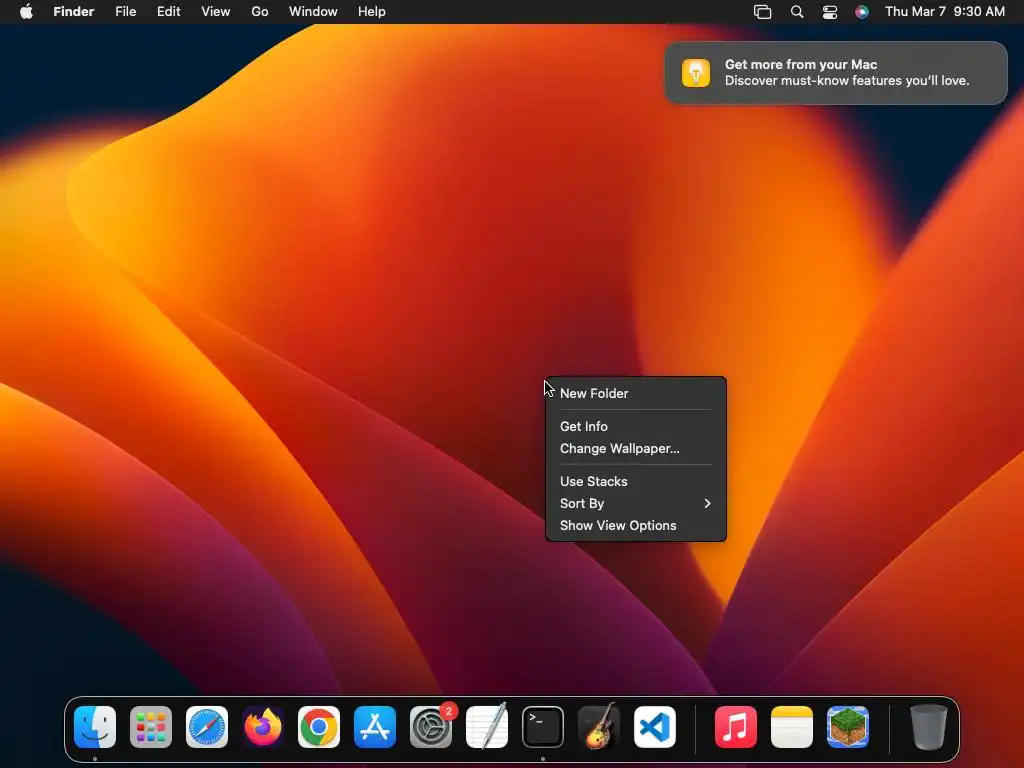This screenshot has width=1024, height=768.
Task: Open the Apple menu
Action: coord(26,12)
